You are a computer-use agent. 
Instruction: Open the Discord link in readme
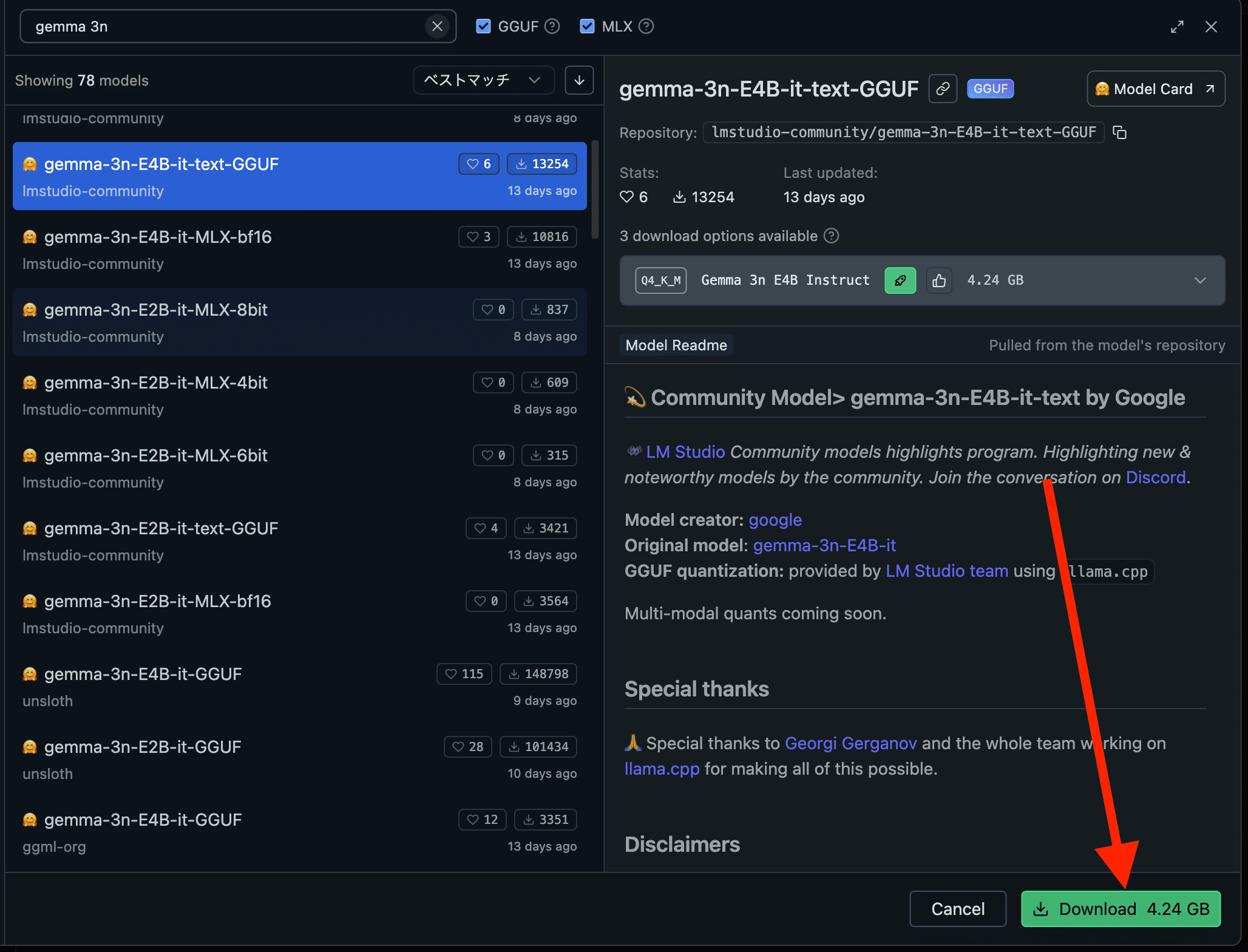1155,478
